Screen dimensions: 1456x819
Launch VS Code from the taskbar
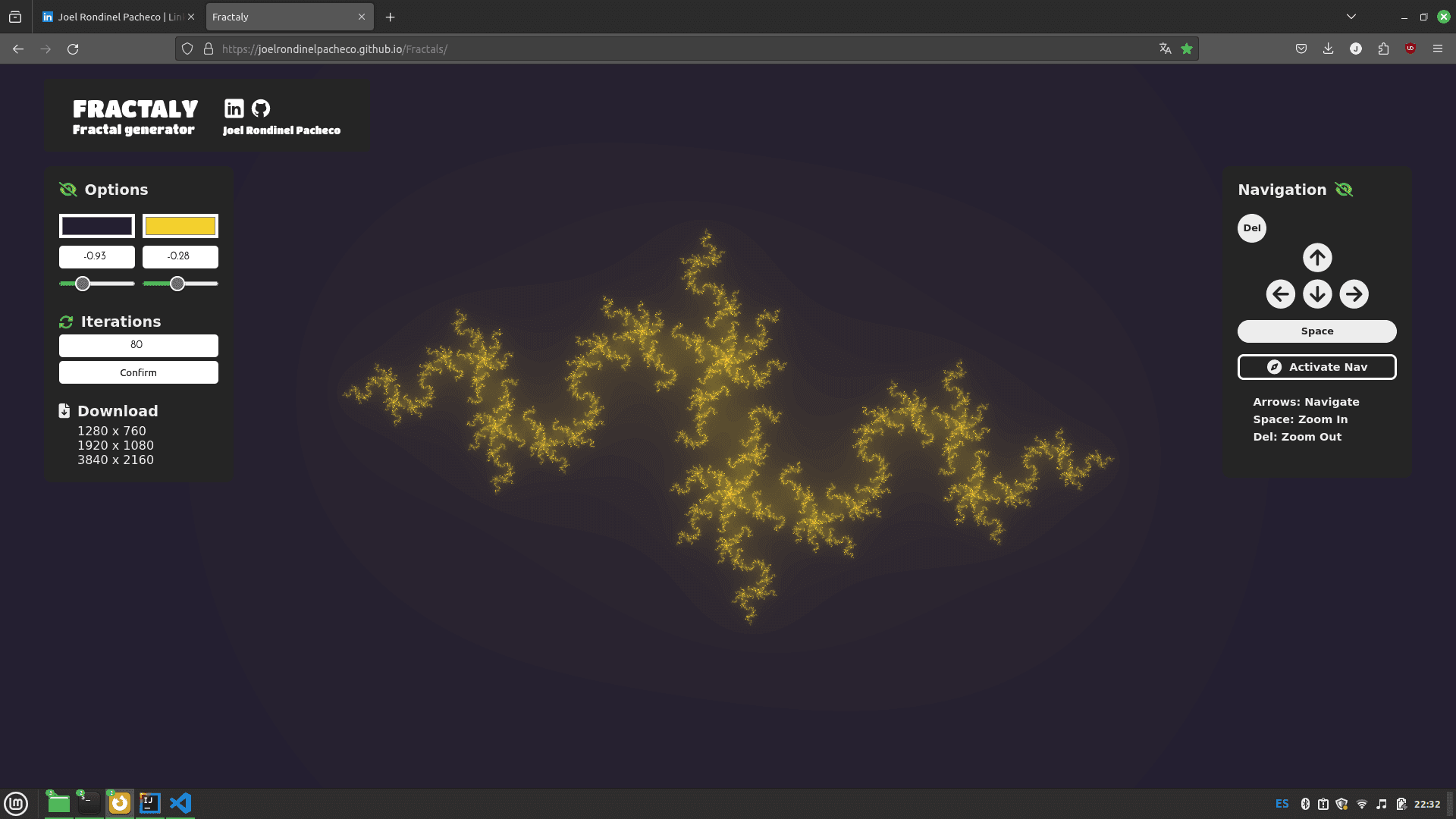click(180, 803)
